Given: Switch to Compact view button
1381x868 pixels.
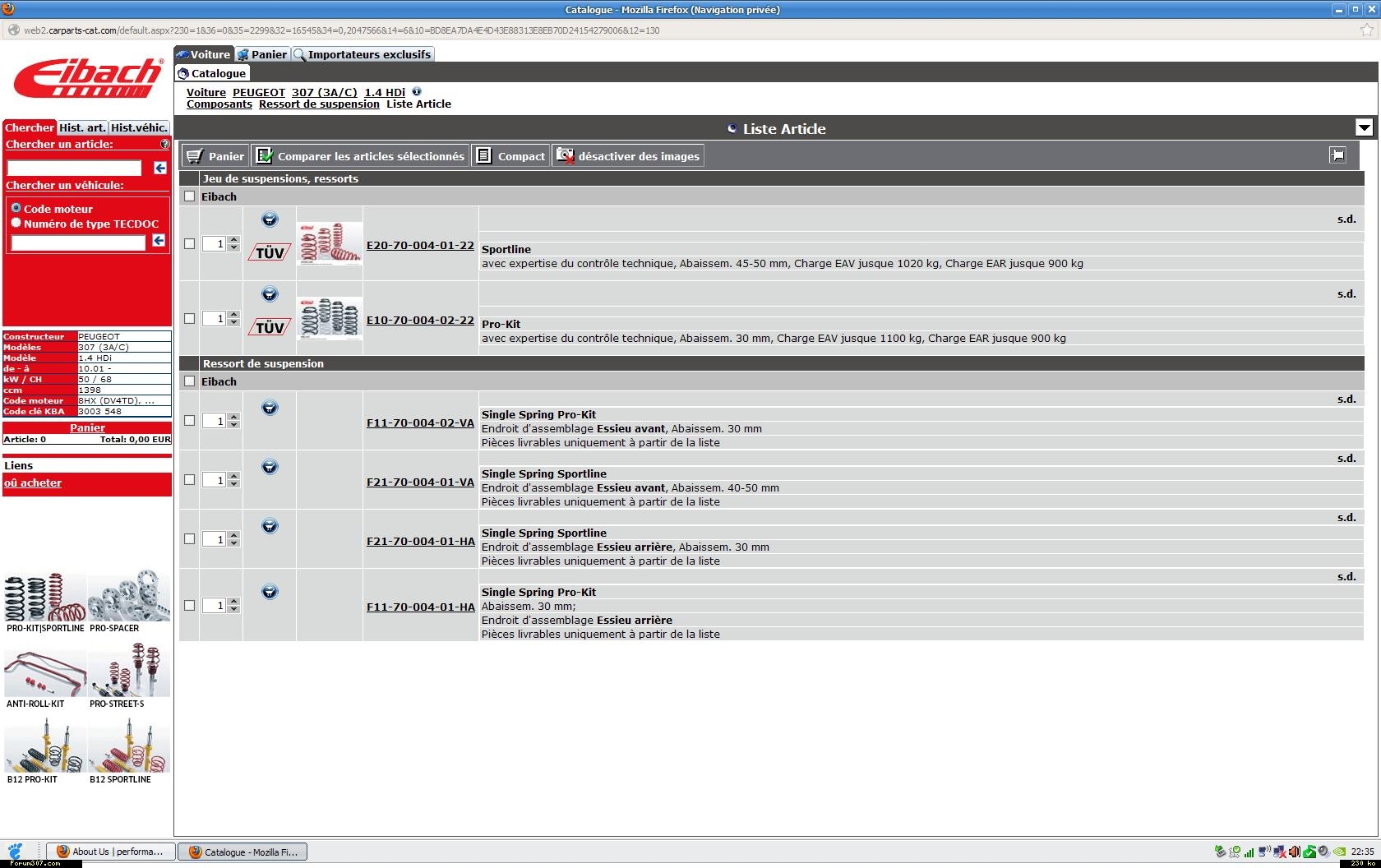Looking at the screenshot, I should [510, 156].
